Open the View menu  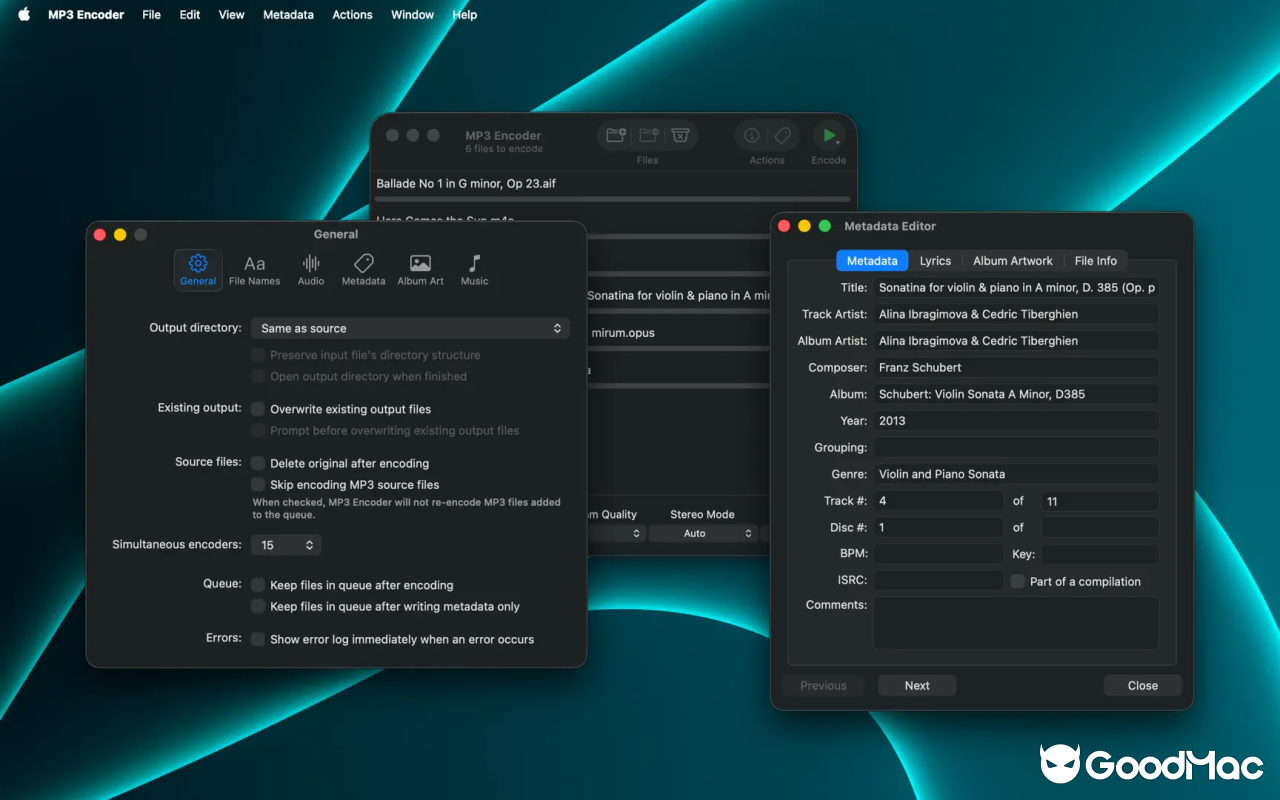231,15
